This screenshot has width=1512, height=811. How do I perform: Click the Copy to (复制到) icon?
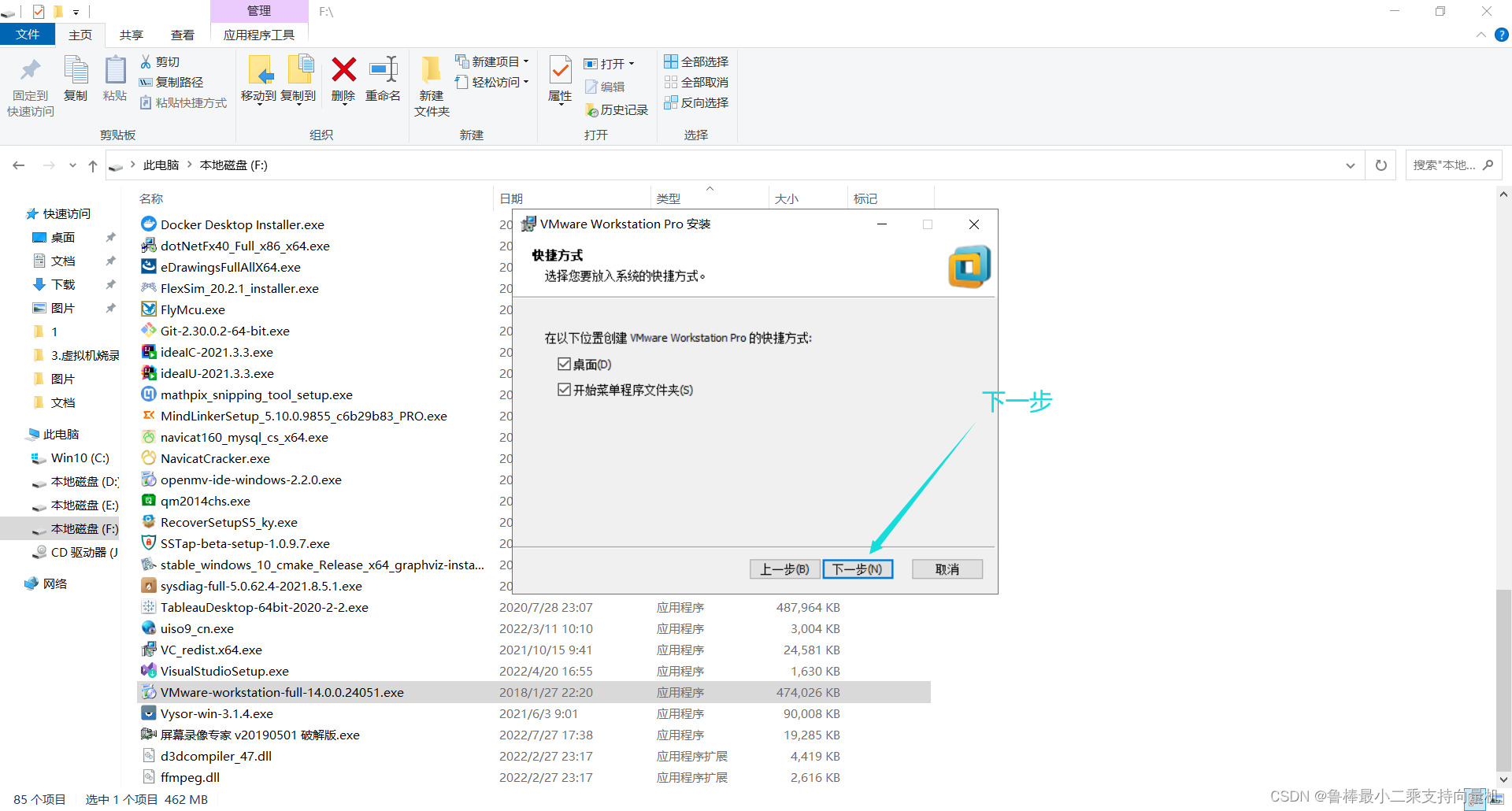[x=299, y=71]
